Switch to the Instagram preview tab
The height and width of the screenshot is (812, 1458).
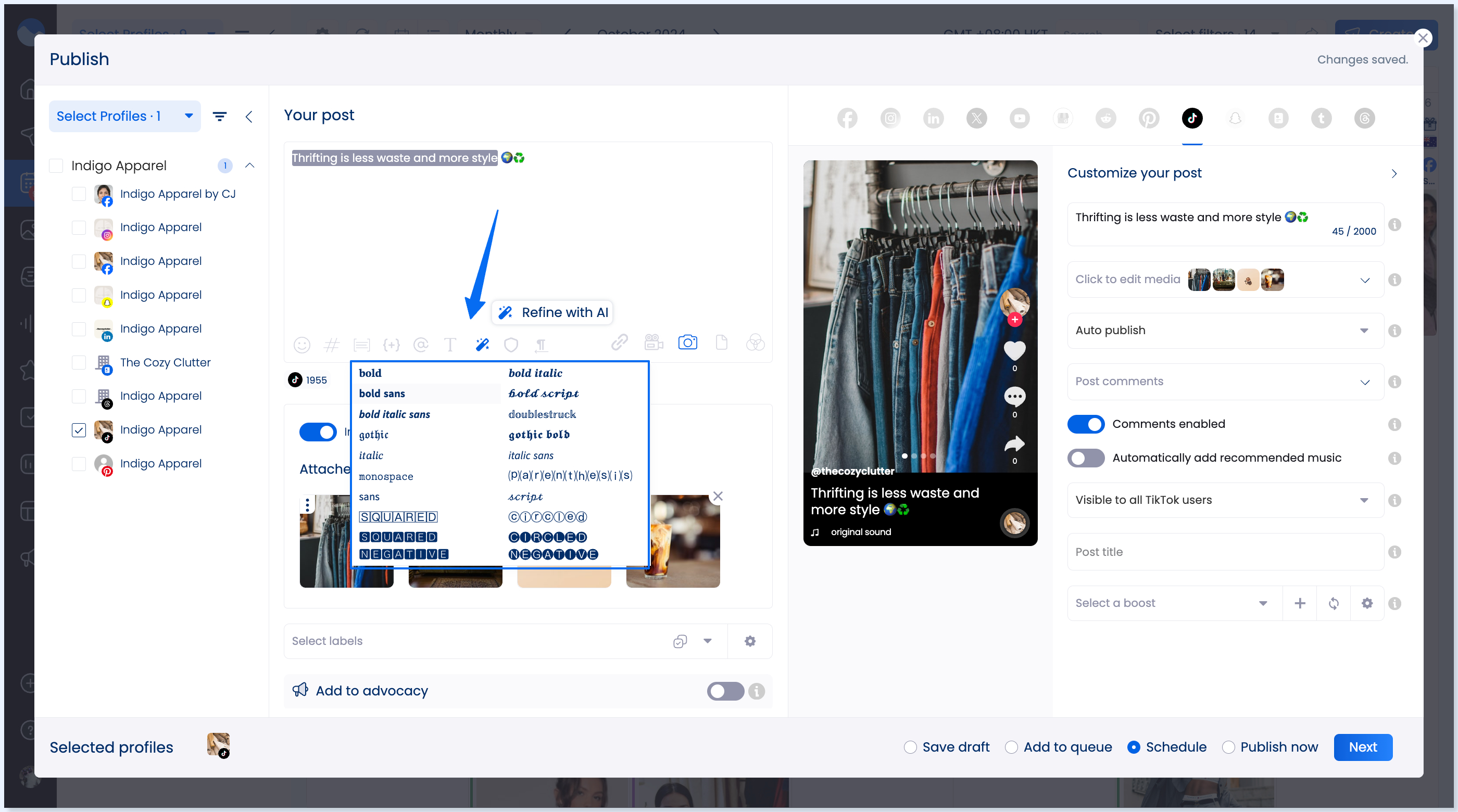pyautogui.click(x=890, y=118)
